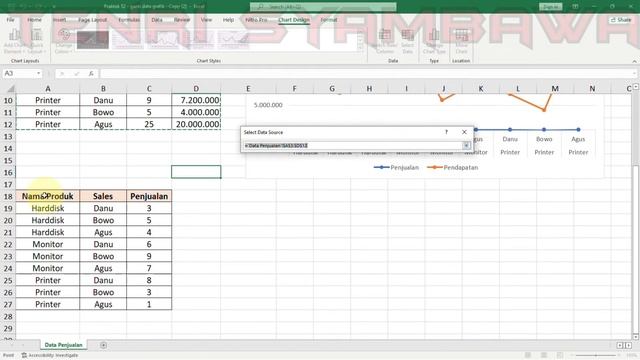
Task: Click the Add Chart Element icon
Action: coord(15,40)
